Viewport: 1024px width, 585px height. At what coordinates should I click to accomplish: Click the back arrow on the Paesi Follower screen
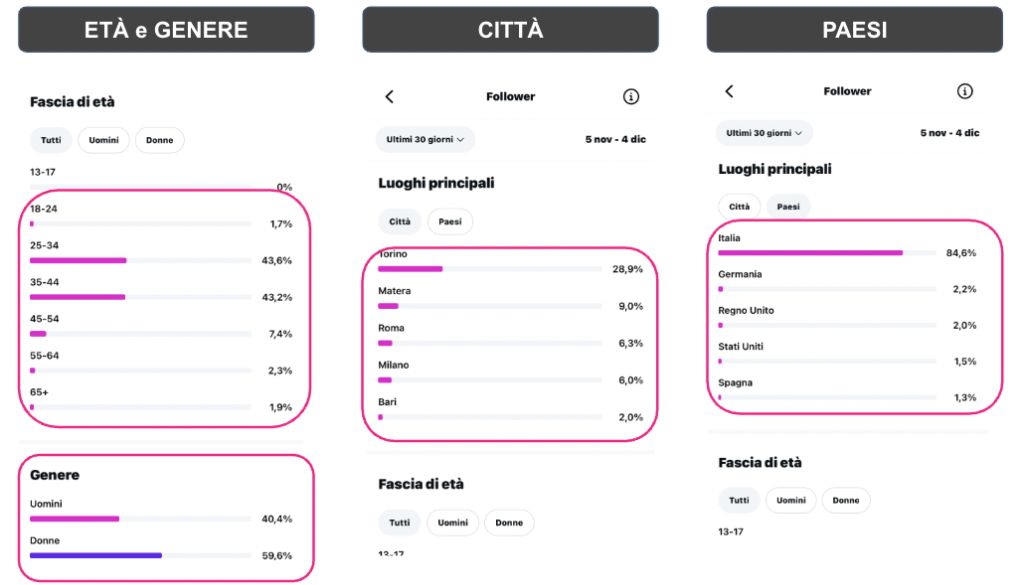tap(727, 91)
